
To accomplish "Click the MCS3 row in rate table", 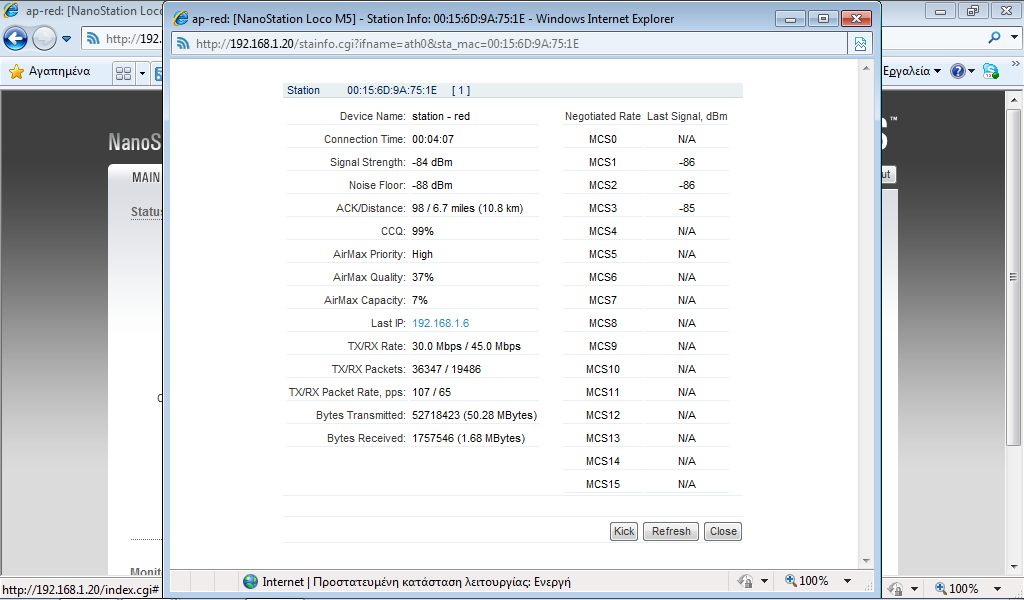I will (645, 208).
